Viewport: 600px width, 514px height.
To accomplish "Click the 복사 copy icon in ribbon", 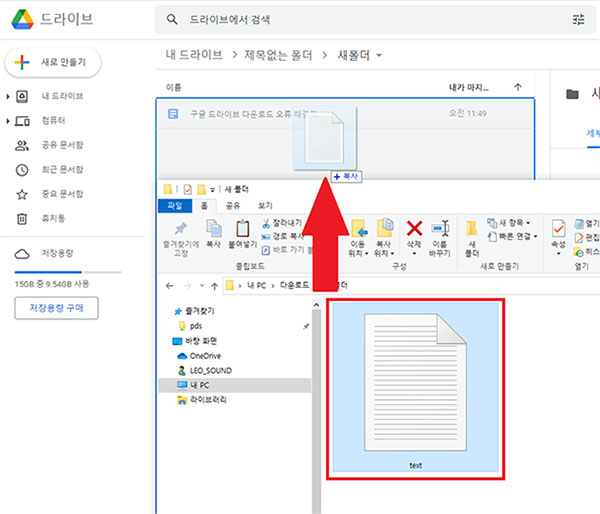I will 214,228.
